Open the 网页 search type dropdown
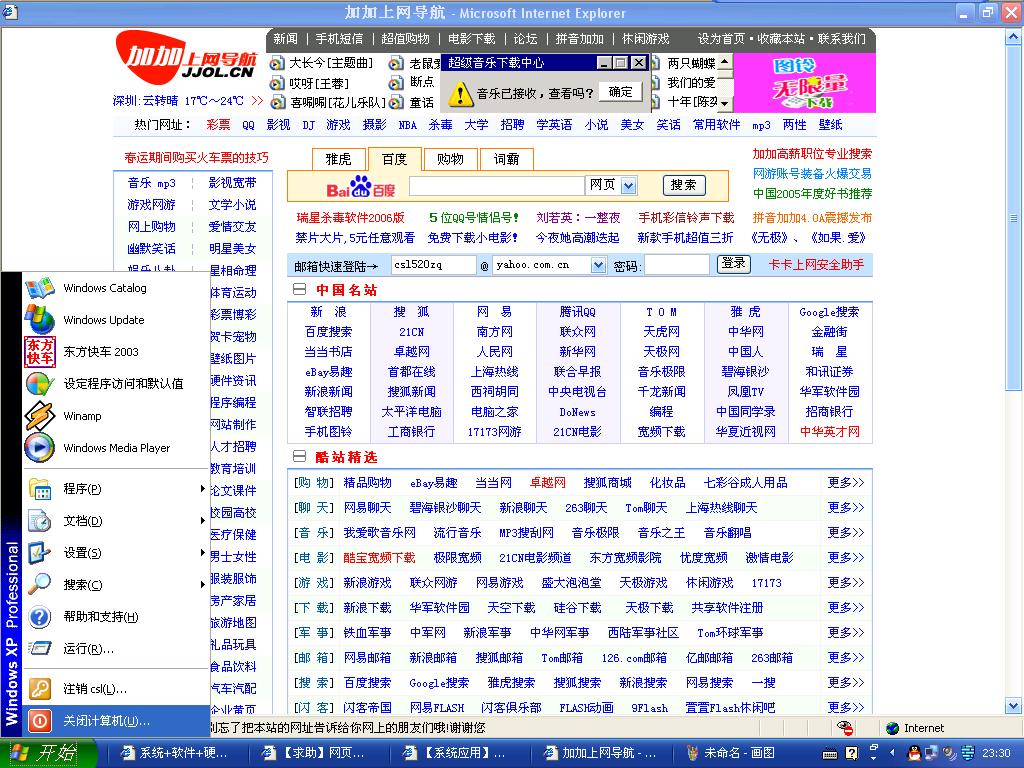This screenshot has height=768, width=1024. (x=628, y=186)
